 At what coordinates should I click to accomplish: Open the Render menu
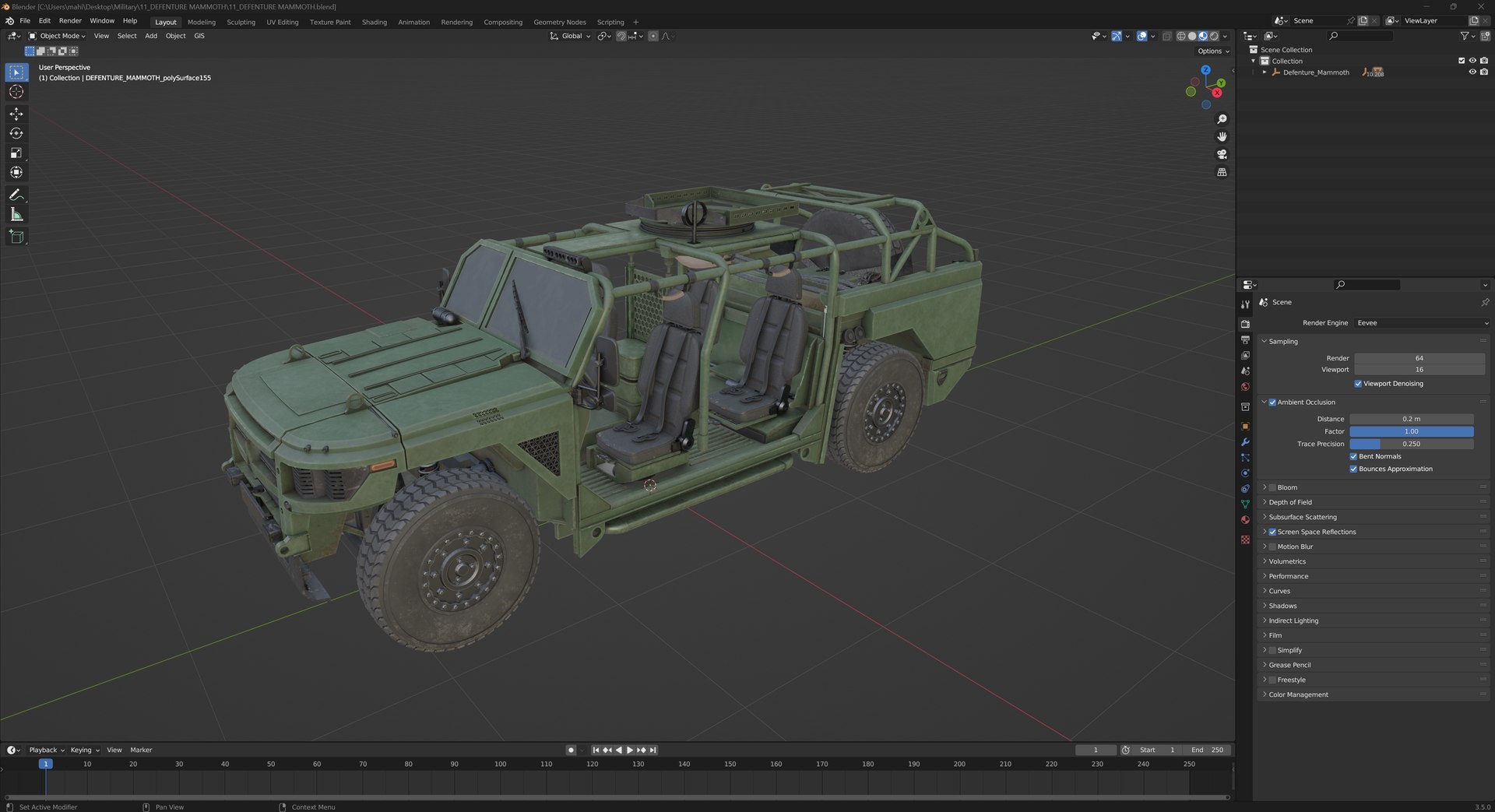70,21
